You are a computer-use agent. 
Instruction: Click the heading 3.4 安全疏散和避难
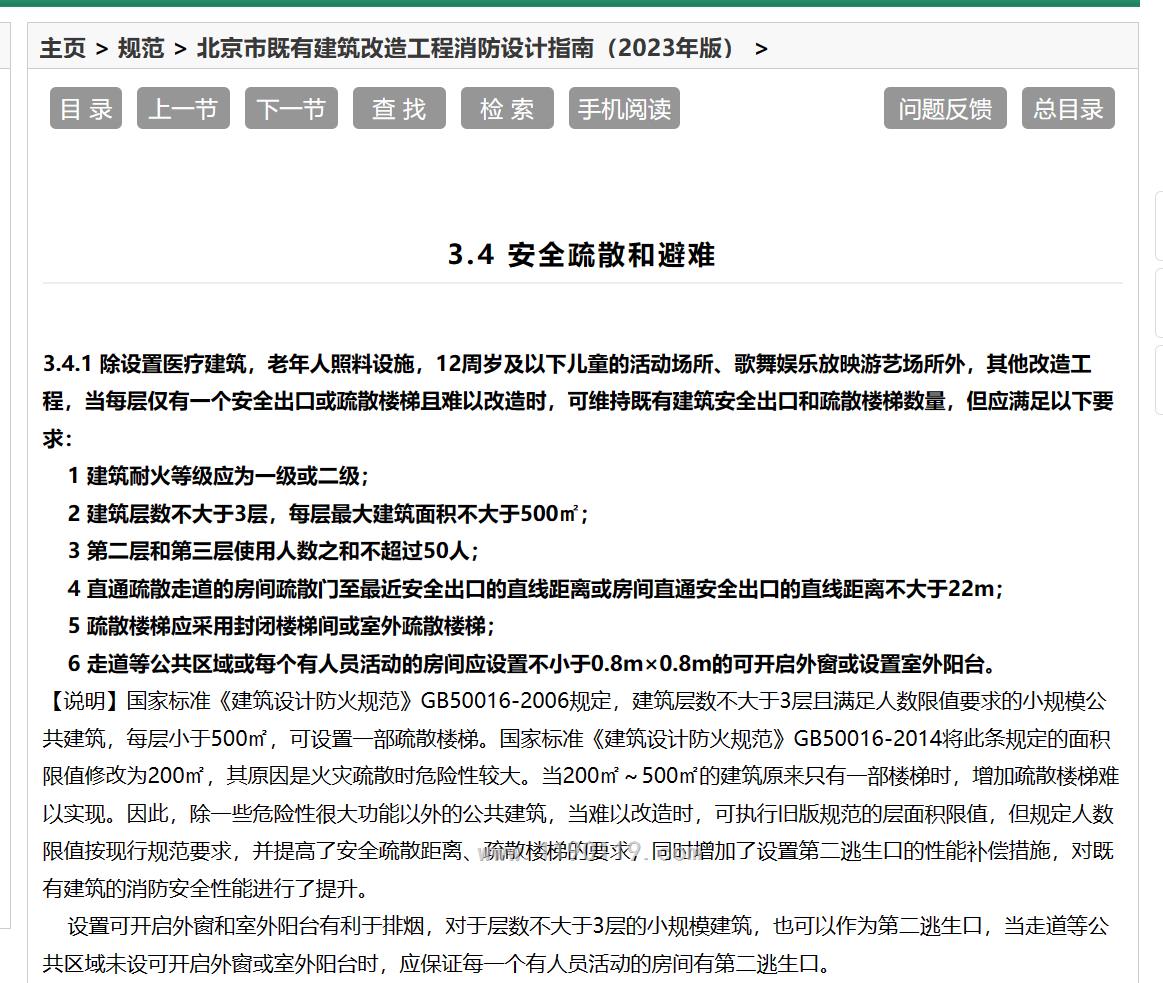[x=582, y=254]
